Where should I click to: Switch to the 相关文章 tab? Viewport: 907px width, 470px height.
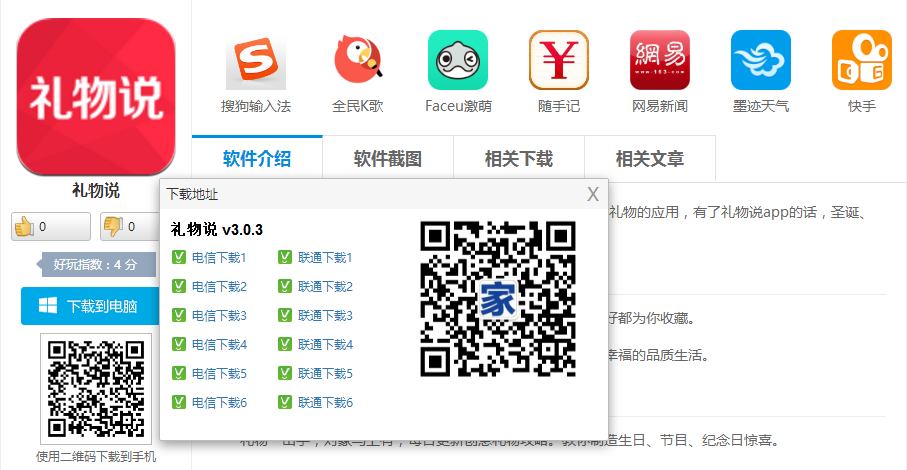[x=650, y=159]
